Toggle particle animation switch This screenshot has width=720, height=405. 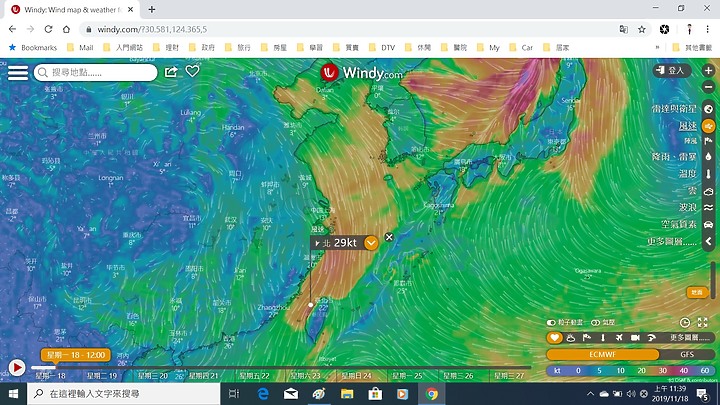551,322
